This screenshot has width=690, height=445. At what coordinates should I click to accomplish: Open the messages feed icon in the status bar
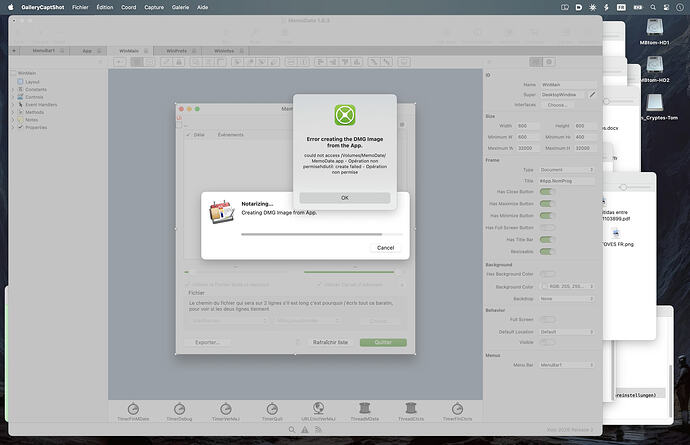318,430
